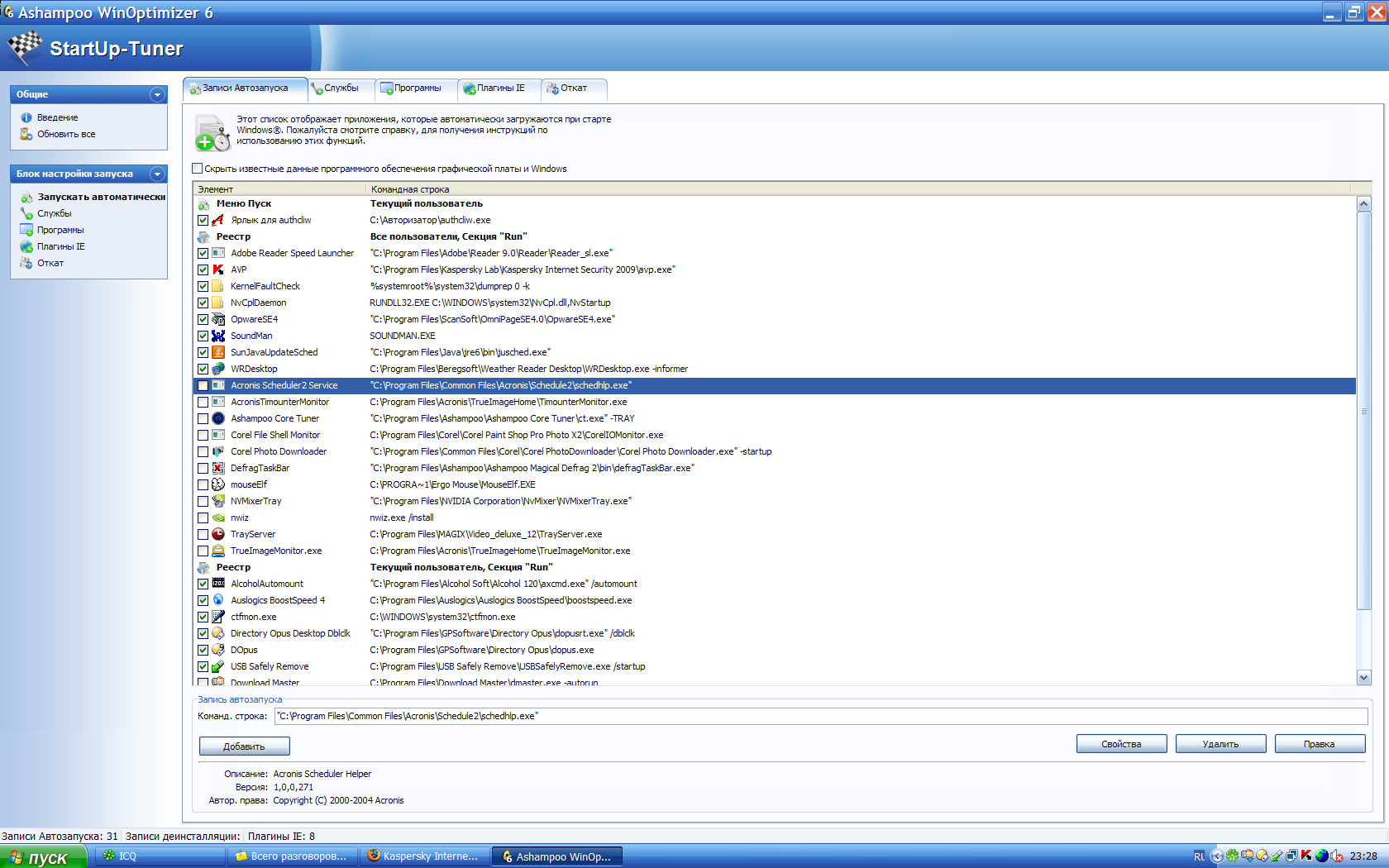Click the mouseElf entry icon
This screenshot has height=868, width=1389.
pos(218,484)
